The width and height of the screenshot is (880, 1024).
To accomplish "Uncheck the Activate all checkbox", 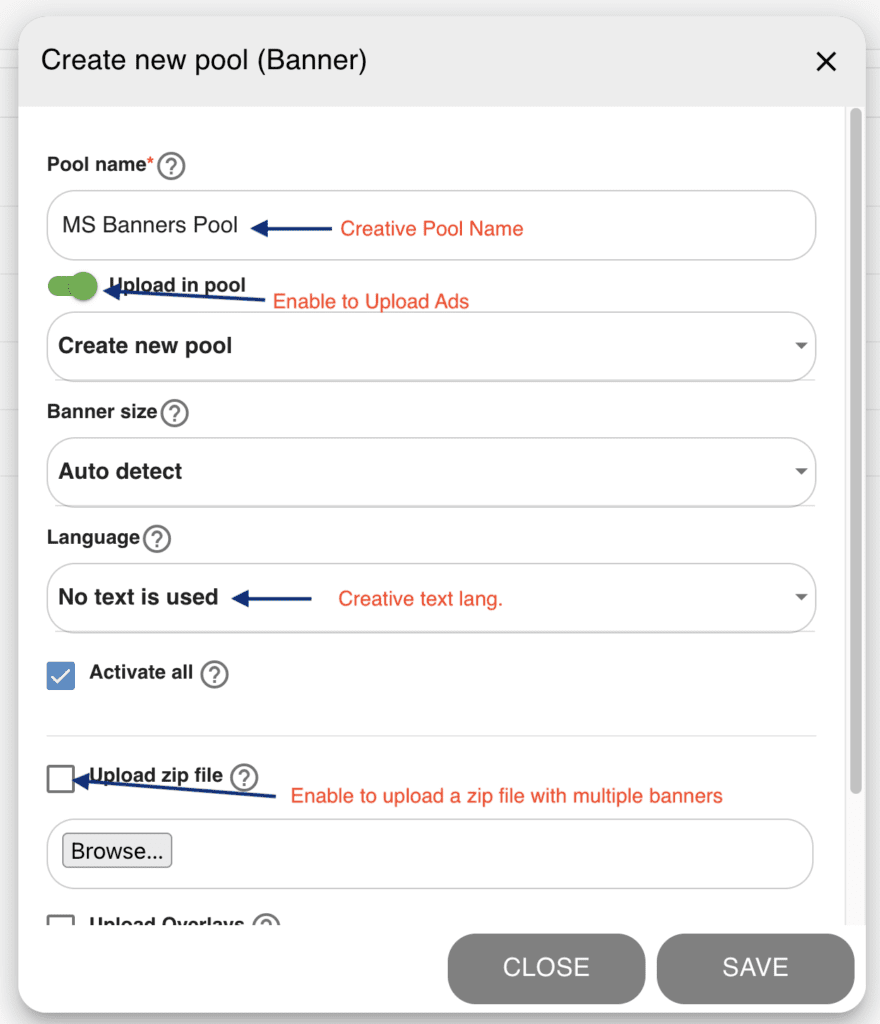I will [61, 676].
